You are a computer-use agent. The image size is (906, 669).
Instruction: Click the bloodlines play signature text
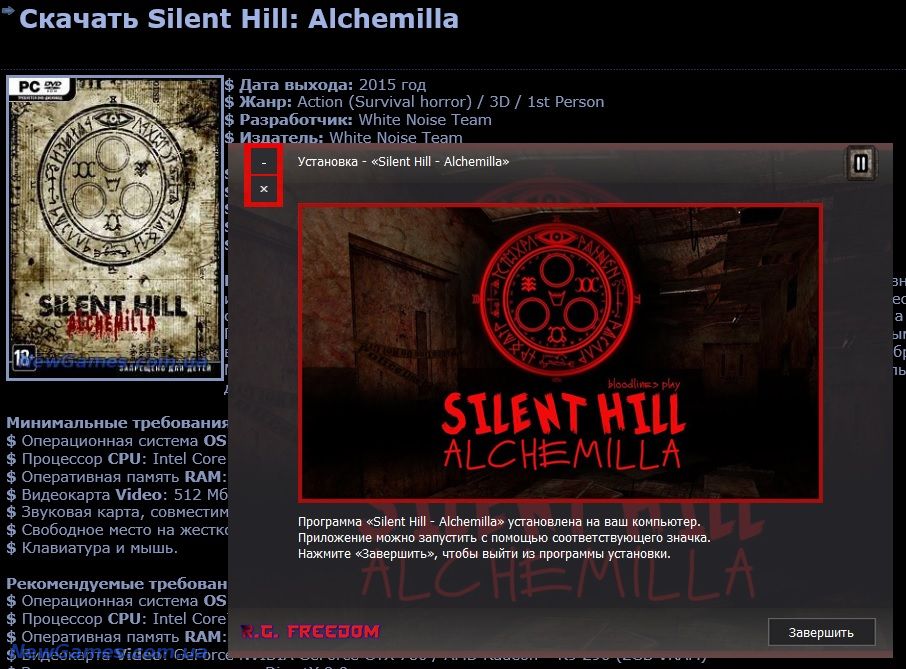click(643, 384)
